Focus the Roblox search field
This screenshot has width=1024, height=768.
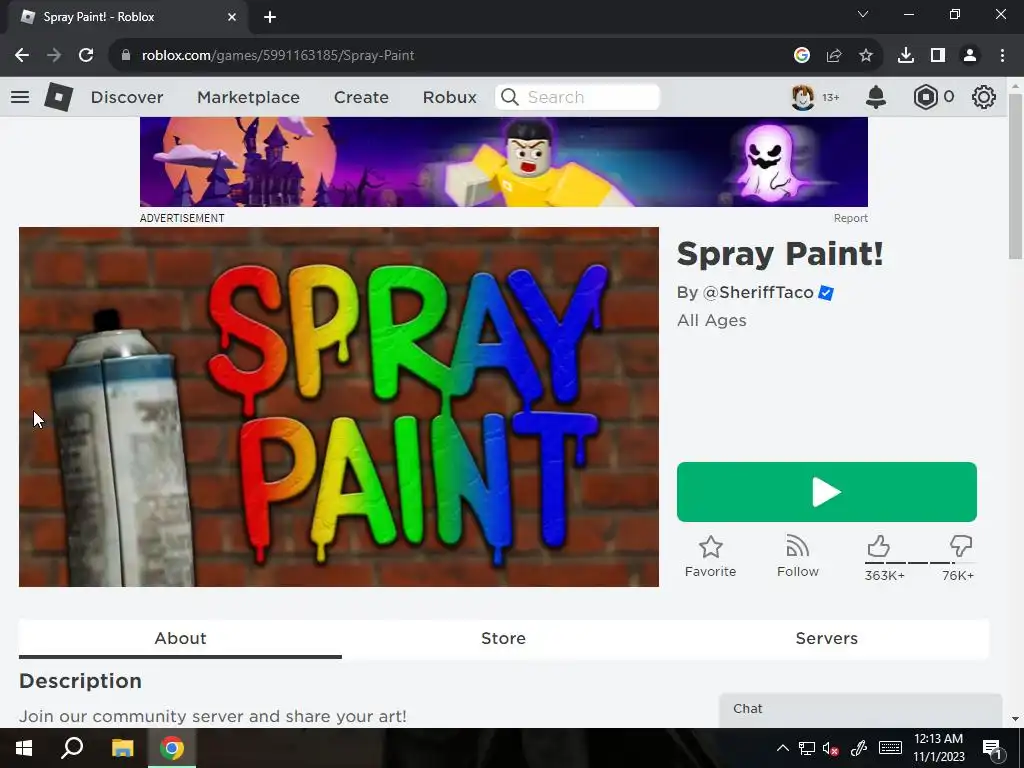coord(577,97)
